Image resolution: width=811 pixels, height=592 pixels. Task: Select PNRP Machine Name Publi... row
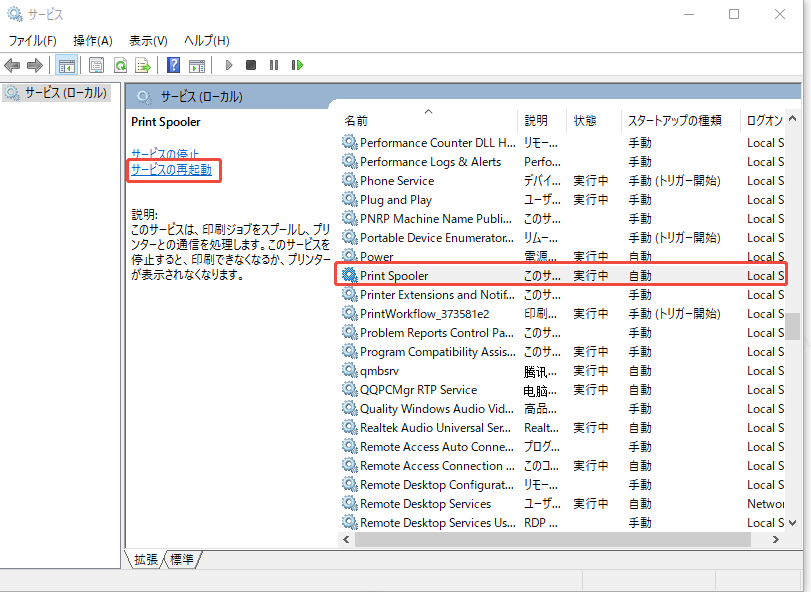563,219
